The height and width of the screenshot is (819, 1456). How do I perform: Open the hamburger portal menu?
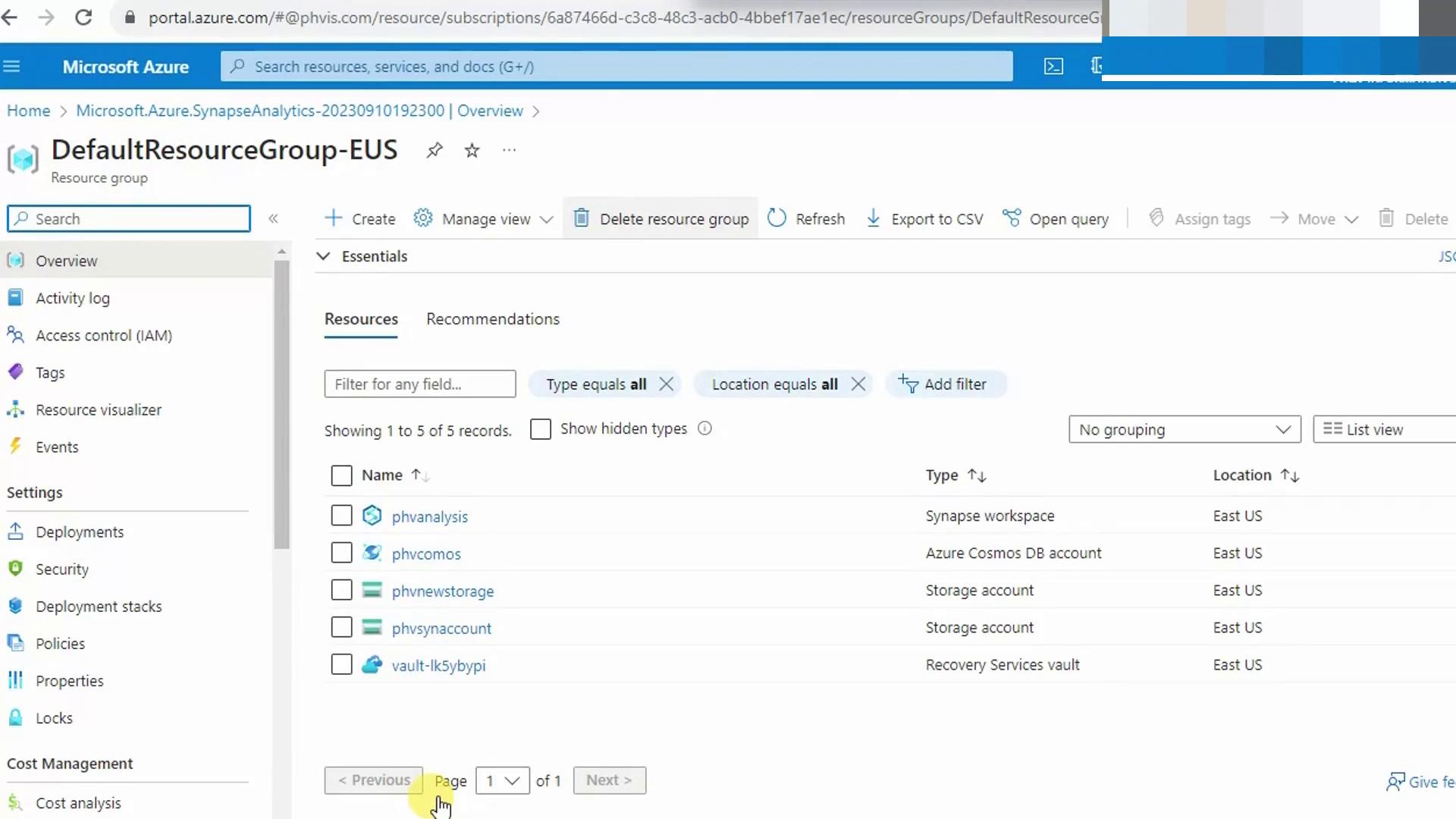pyautogui.click(x=11, y=67)
